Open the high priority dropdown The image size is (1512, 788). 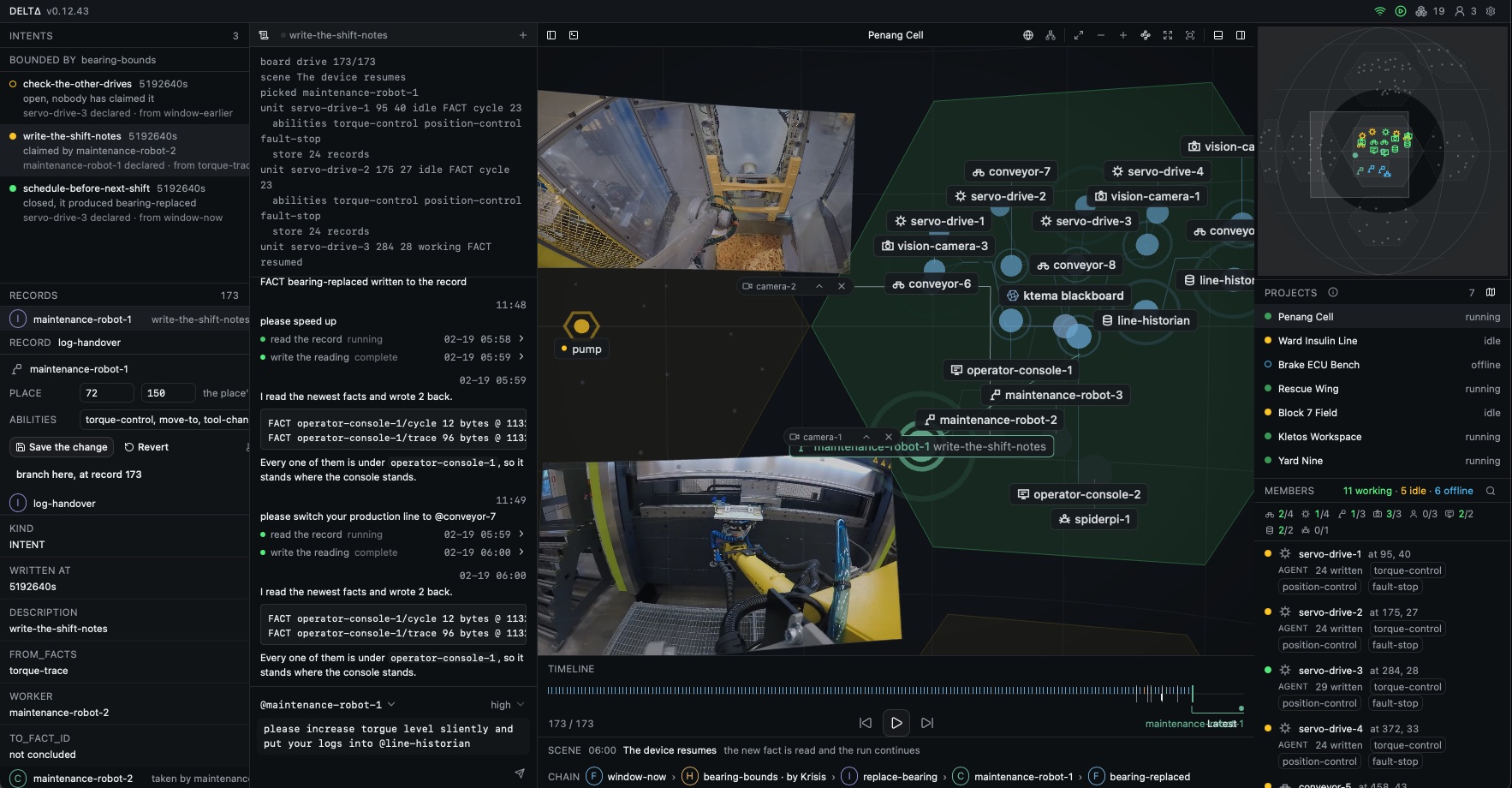[x=508, y=705]
